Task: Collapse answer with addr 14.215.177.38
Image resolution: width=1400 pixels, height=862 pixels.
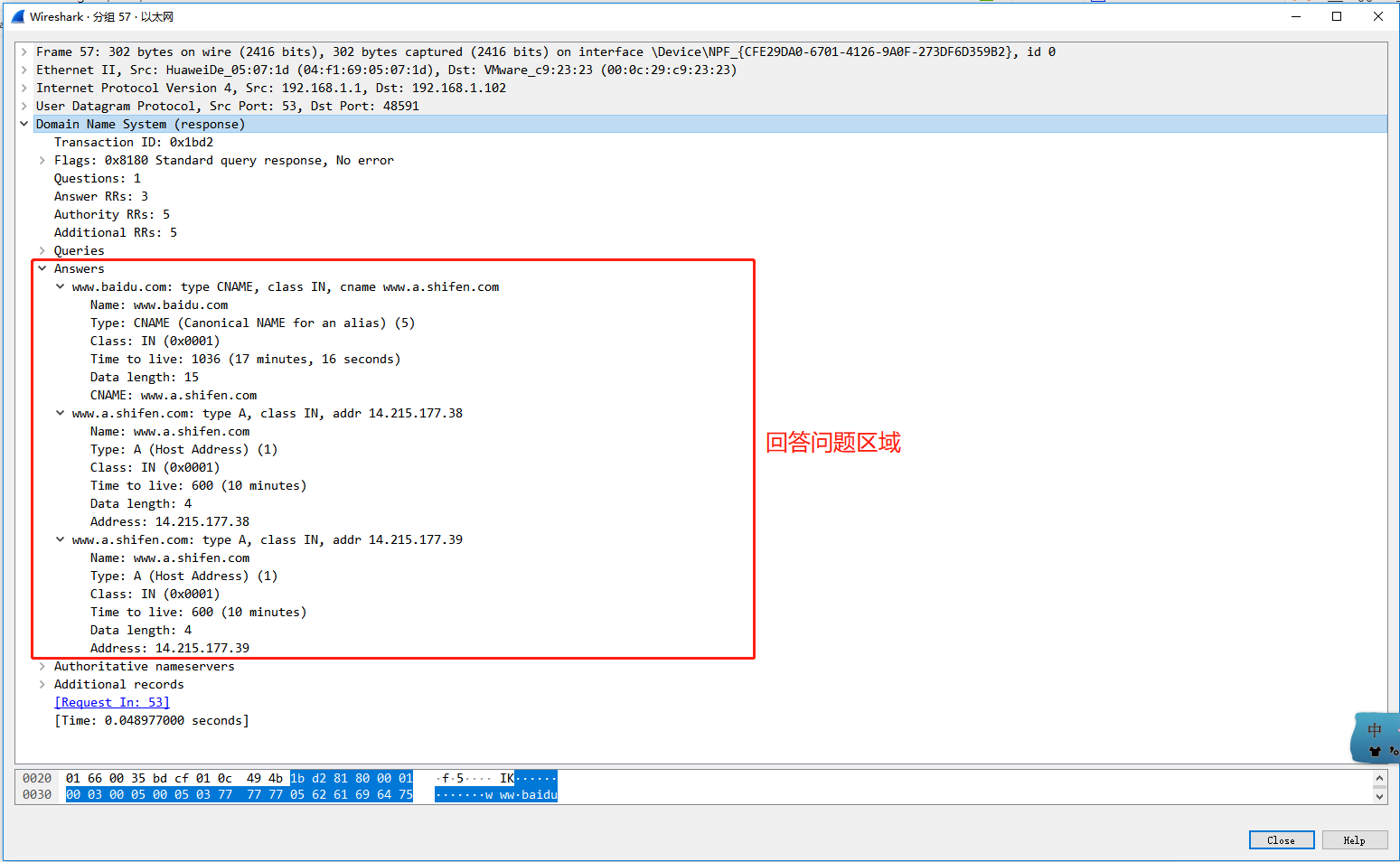Action: 61,413
